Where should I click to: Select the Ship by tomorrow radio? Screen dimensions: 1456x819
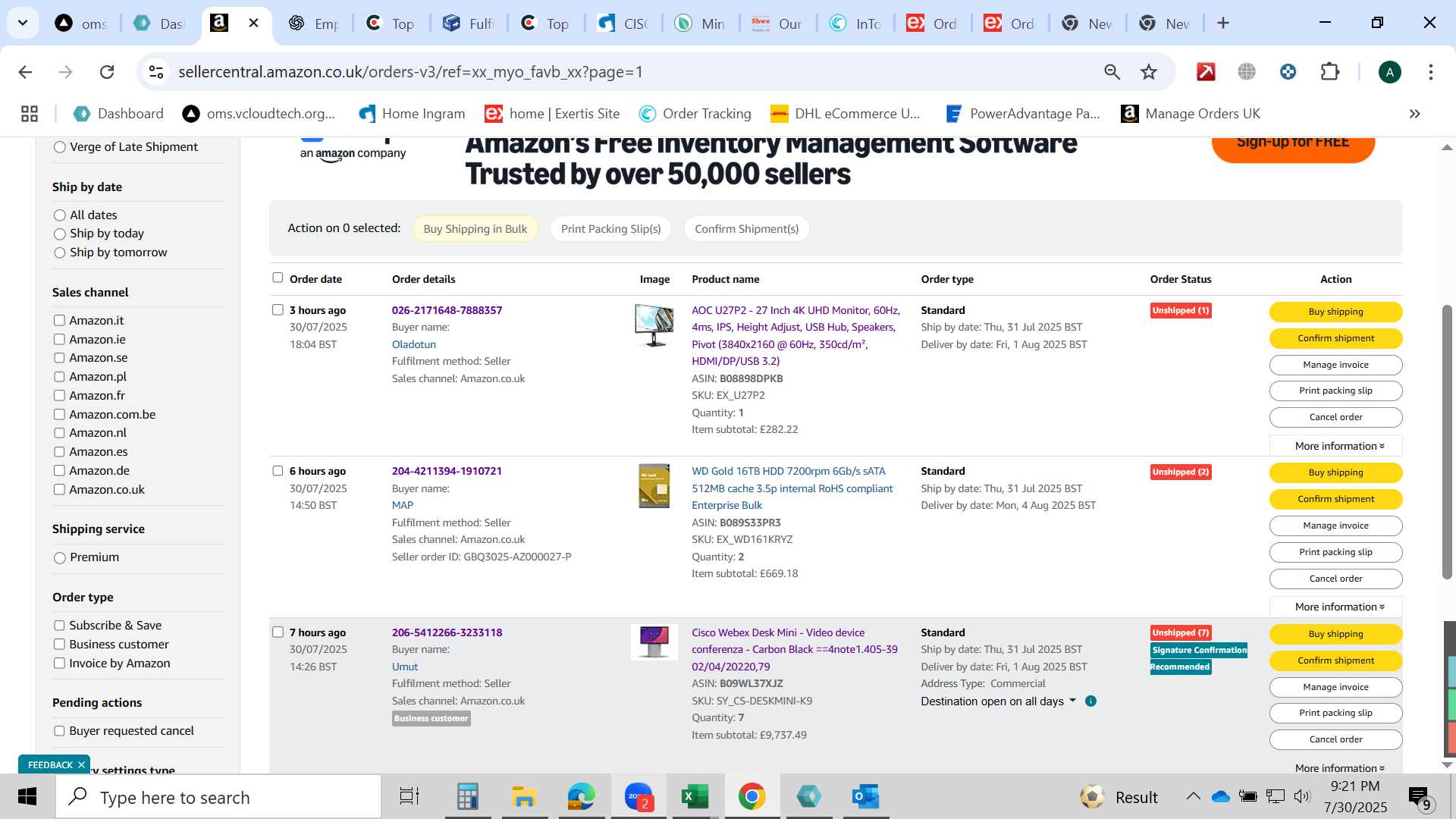click(60, 253)
